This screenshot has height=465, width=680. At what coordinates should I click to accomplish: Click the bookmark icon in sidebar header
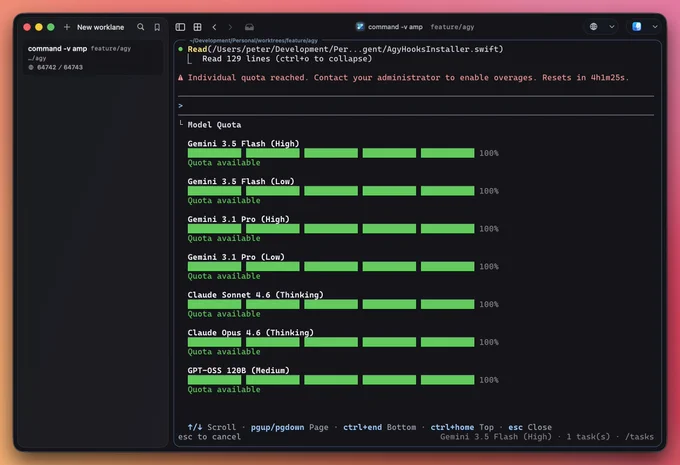pyautogui.click(x=157, y=27)
